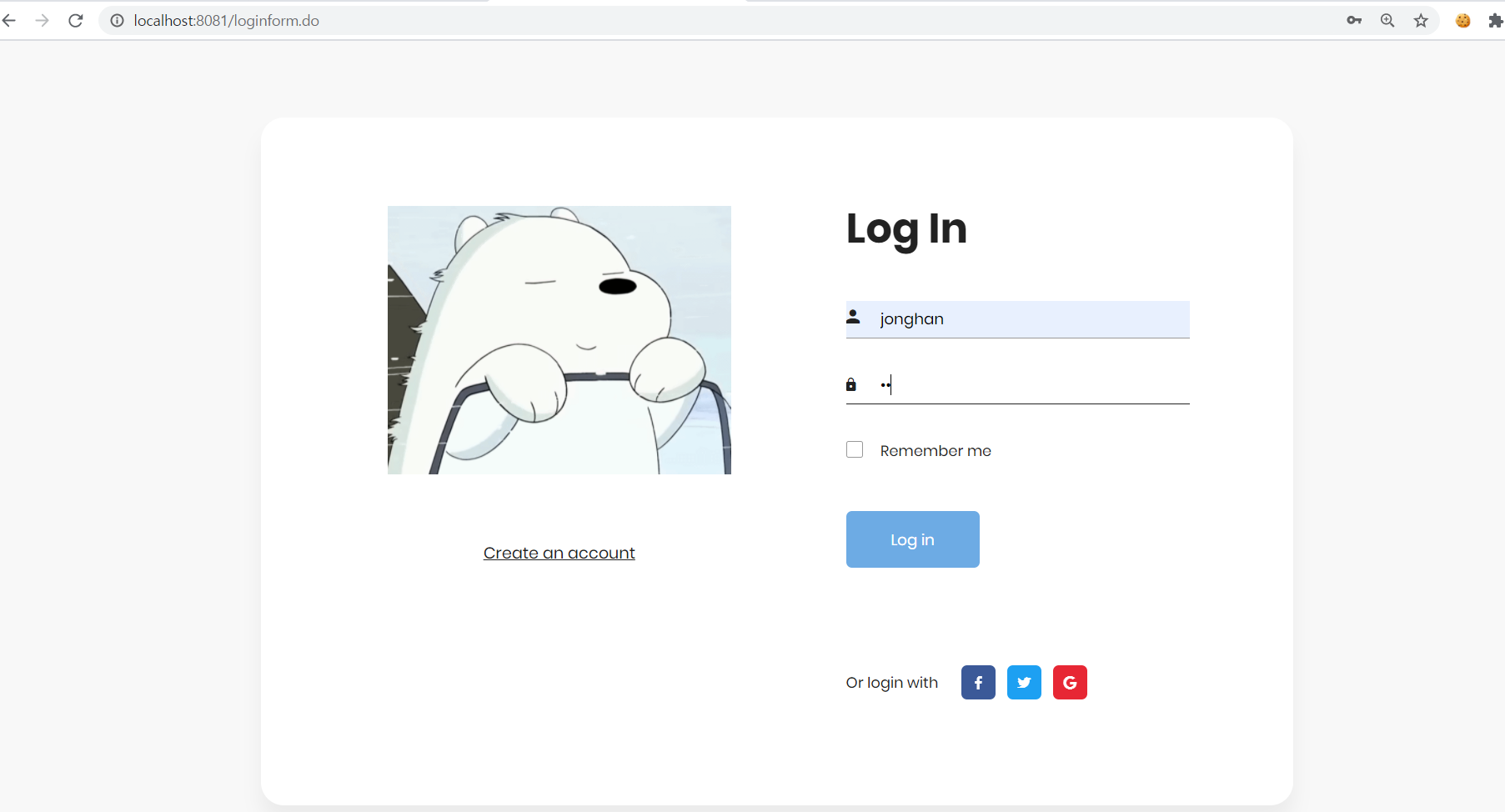1505x812 pixels.
Task: Click the polar bear image
Action: (559, 339)
